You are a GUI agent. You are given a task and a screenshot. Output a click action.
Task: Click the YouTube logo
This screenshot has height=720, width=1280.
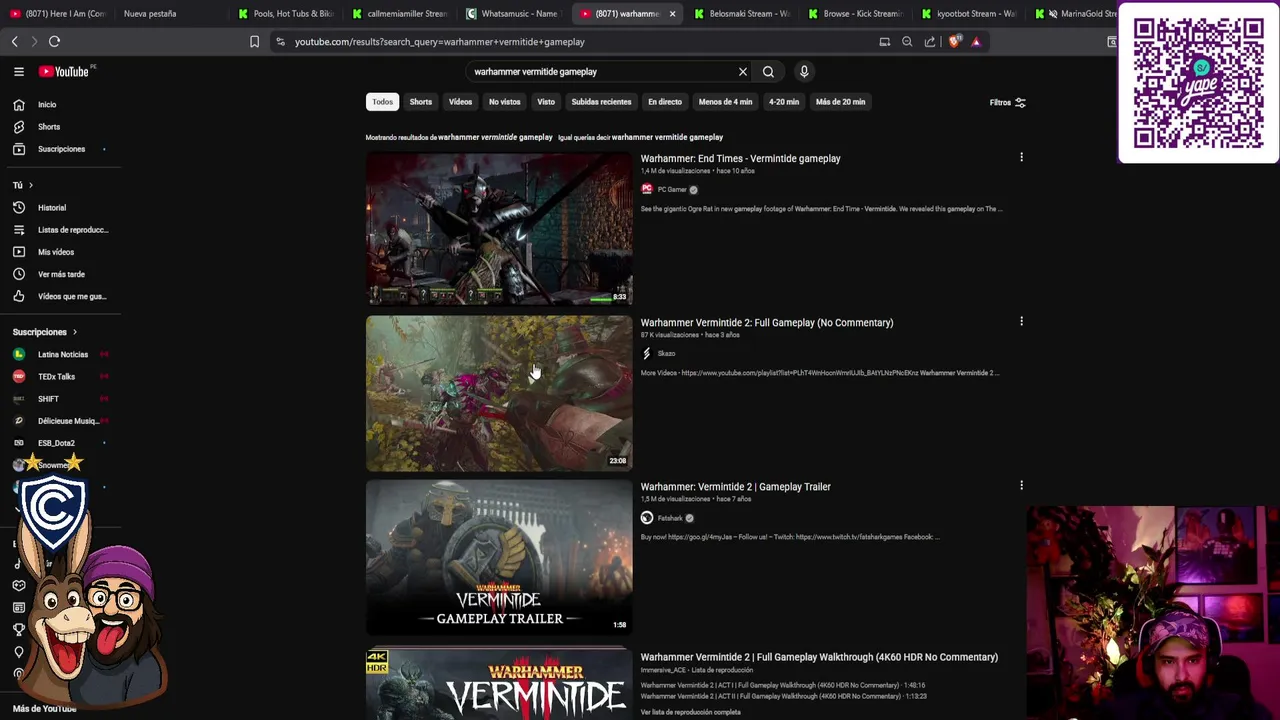coord(64,71)
